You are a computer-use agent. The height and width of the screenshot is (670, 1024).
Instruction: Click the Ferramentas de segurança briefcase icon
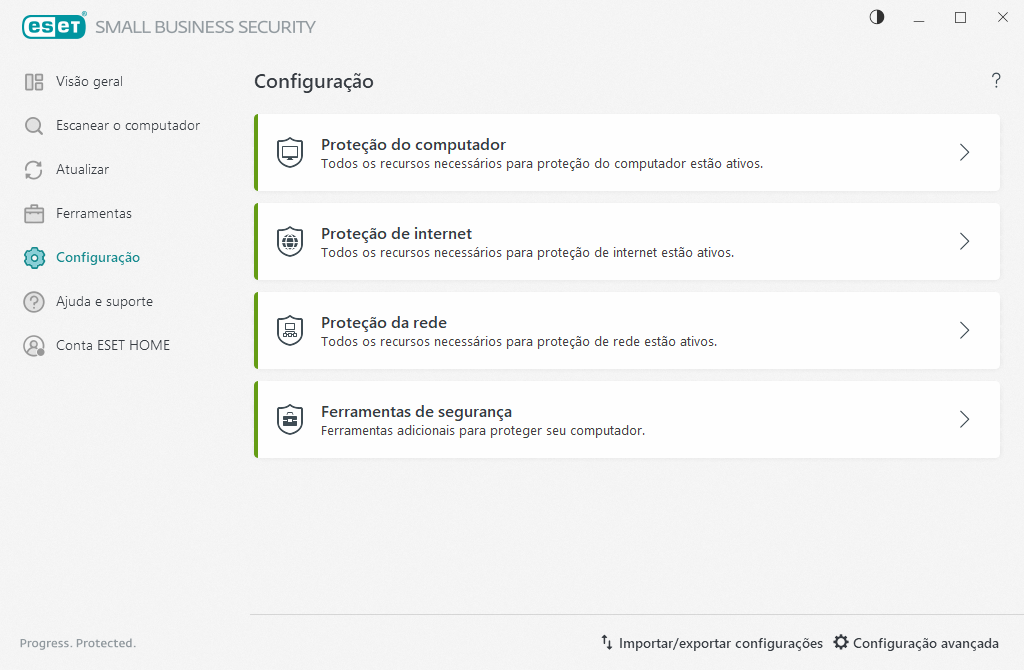click(x=289, y=419)
